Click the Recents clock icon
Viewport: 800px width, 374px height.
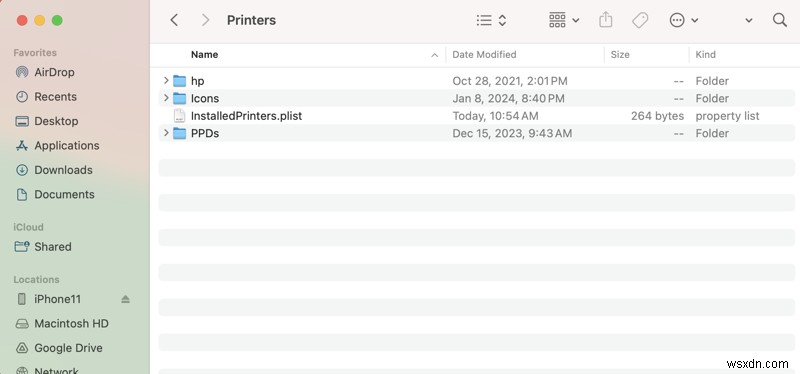point(22,96)
